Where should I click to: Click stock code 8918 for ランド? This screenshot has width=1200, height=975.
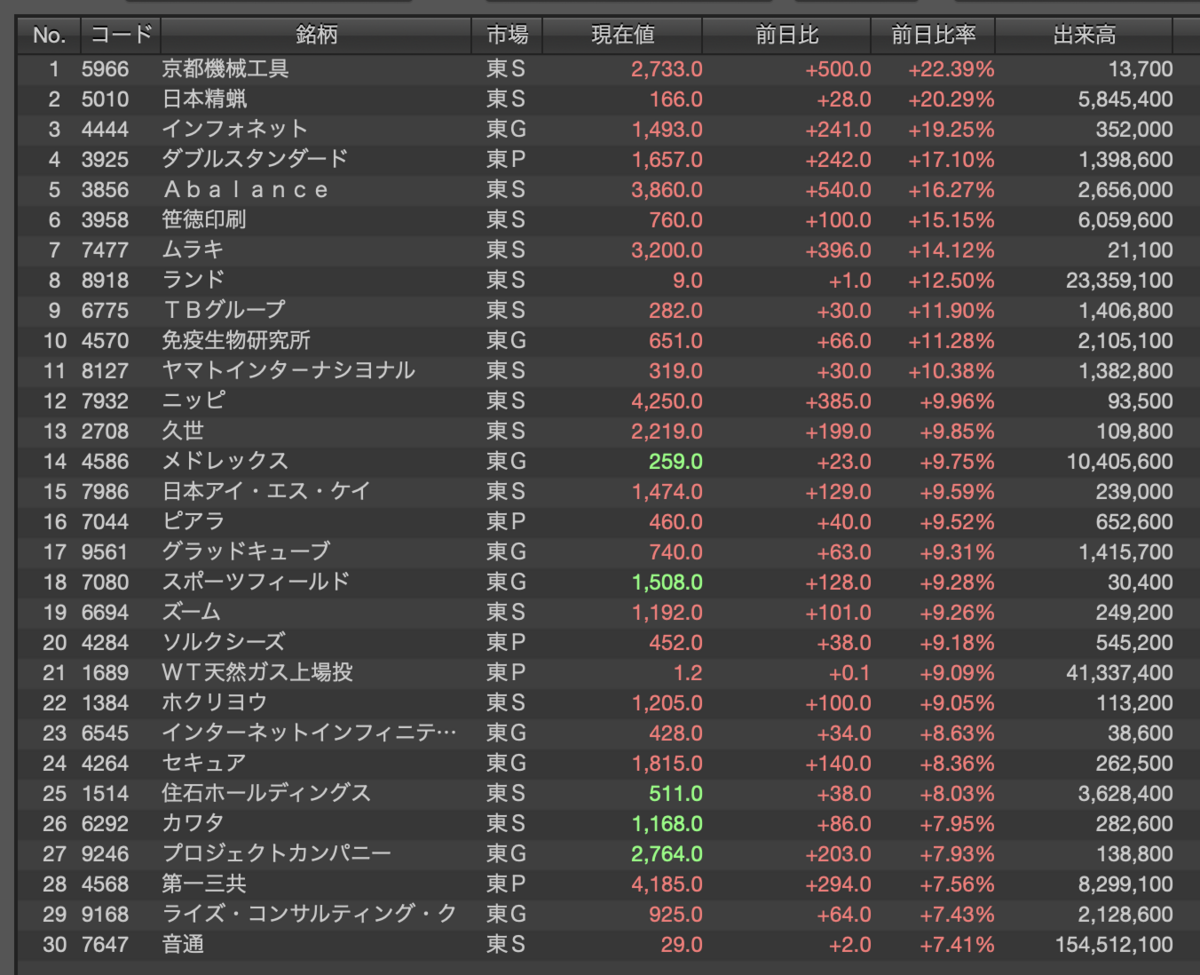tap(105, 280)
